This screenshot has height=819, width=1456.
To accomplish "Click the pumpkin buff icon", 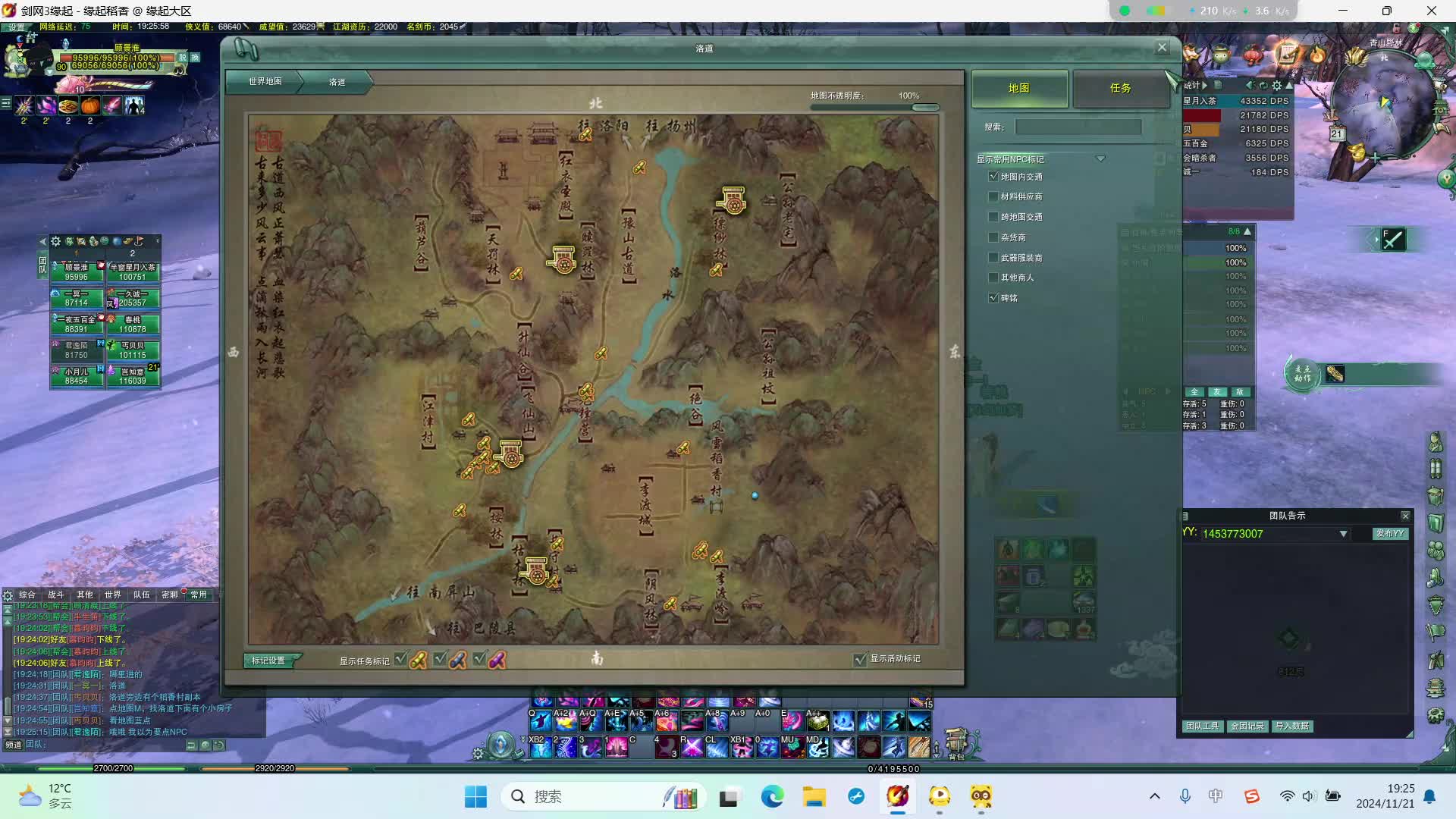I will (90, 105).
